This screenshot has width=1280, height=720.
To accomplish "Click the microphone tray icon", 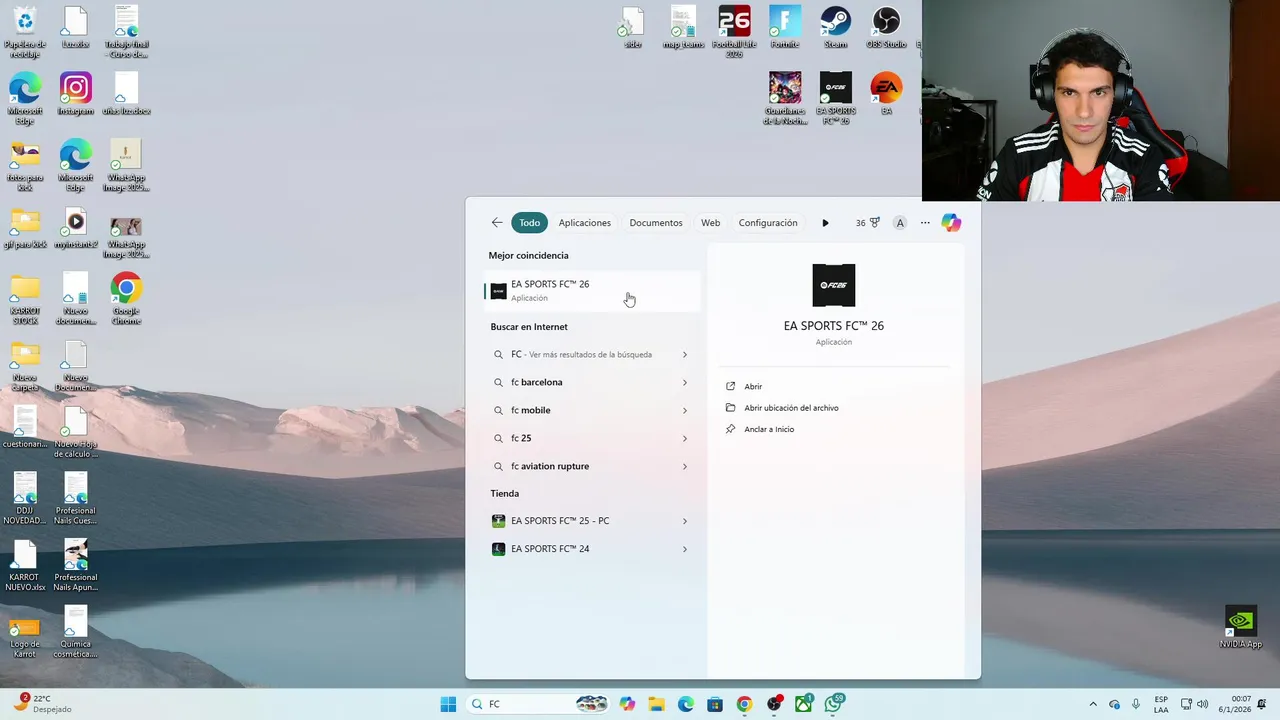I will pyautogui.click(x=1136, y=704).
